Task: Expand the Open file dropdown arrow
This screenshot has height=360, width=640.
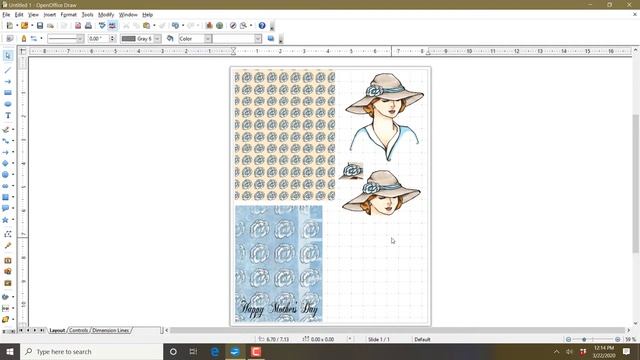Action: (x=32, y=26)
